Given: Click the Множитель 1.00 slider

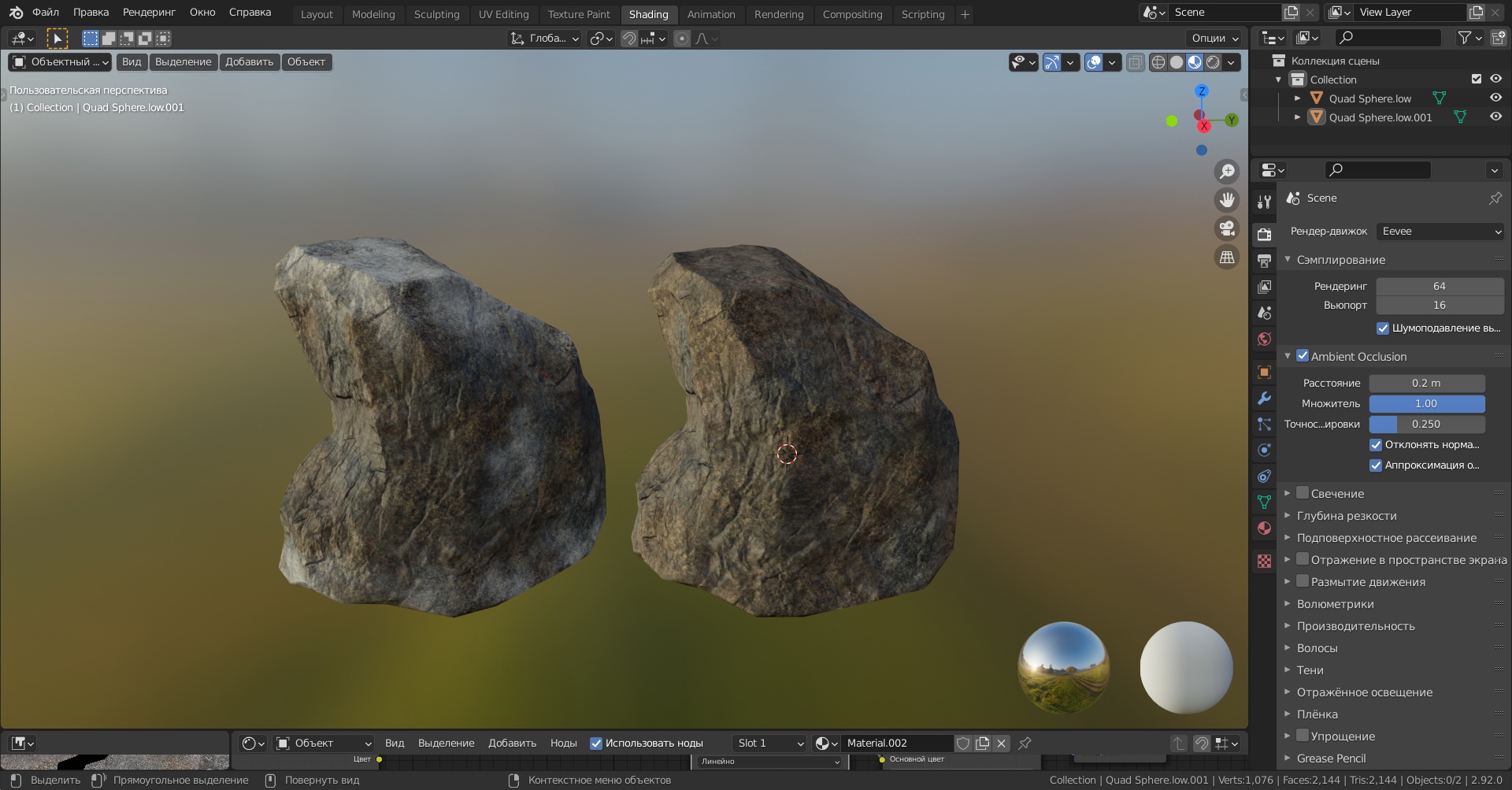Looking at the screenshot, I should point(1427,403).
